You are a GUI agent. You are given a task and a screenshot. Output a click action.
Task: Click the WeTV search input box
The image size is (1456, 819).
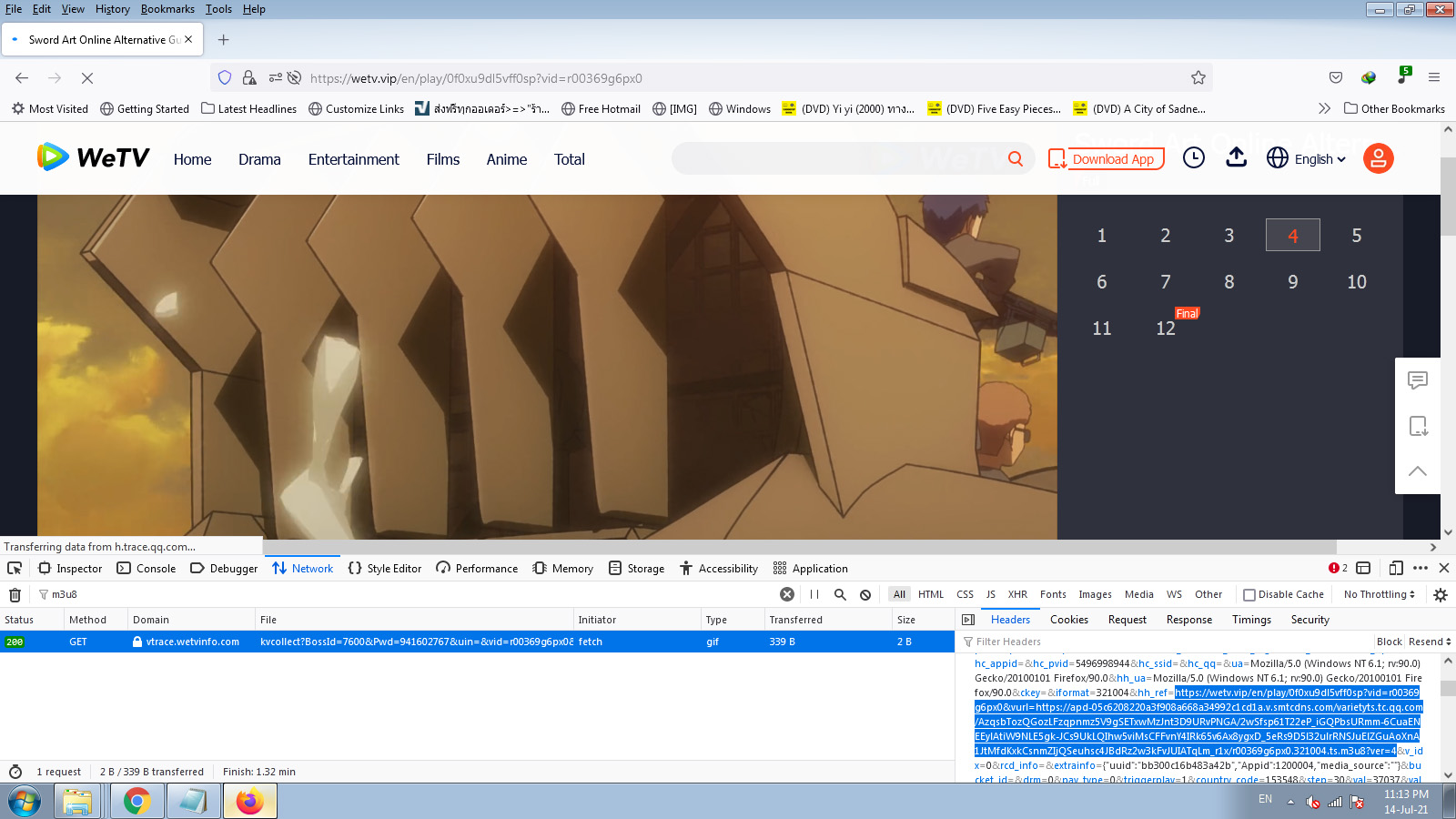(x=838, y=158)
